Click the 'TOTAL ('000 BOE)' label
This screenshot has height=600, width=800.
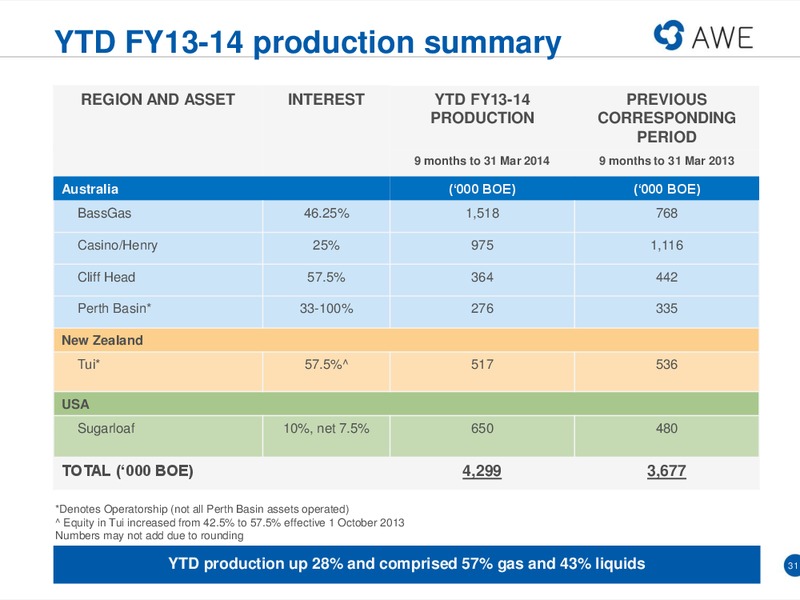128,470
